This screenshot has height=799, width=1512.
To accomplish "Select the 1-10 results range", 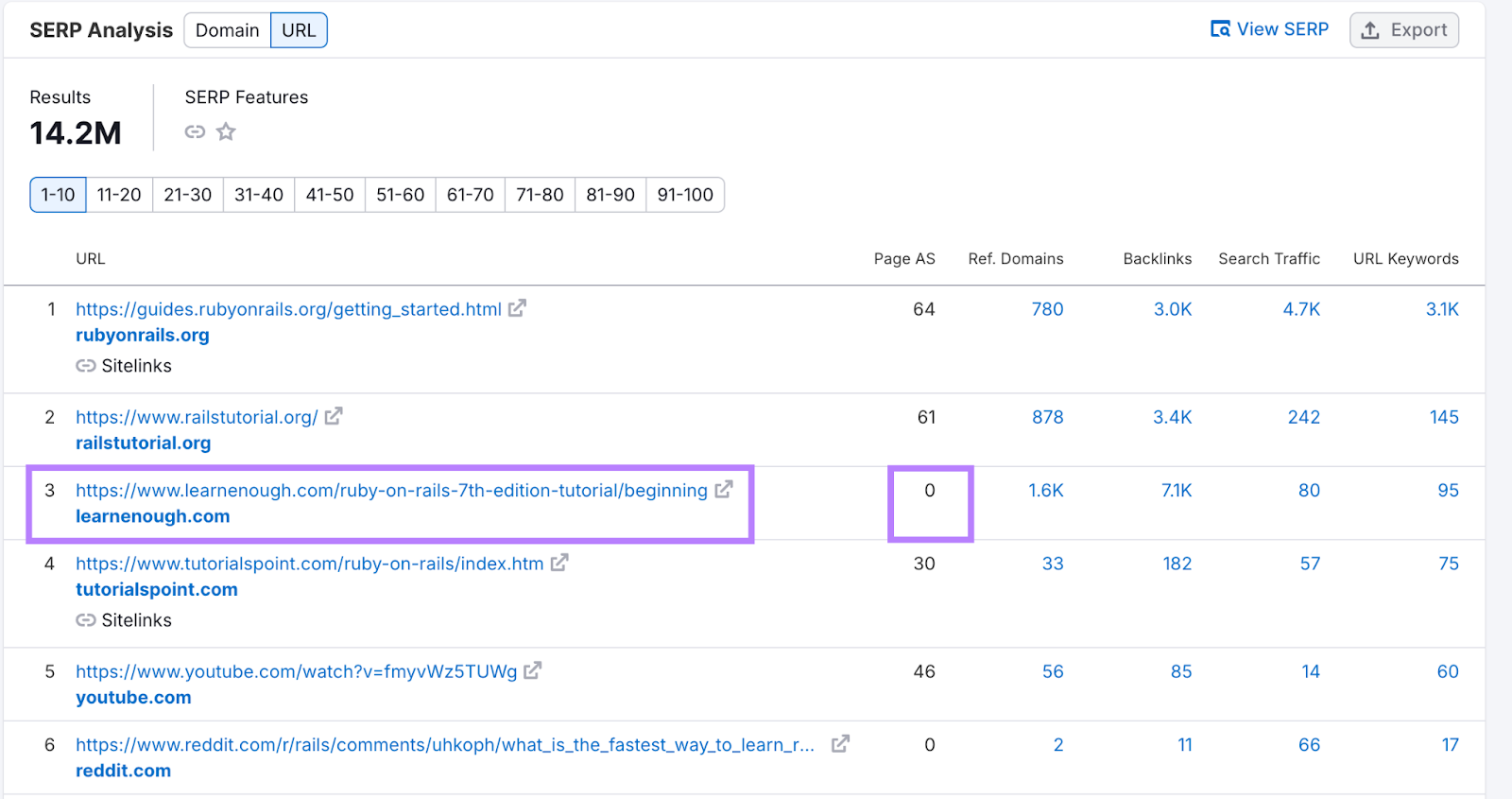I will pyautogui.click(x=58, y=195).
